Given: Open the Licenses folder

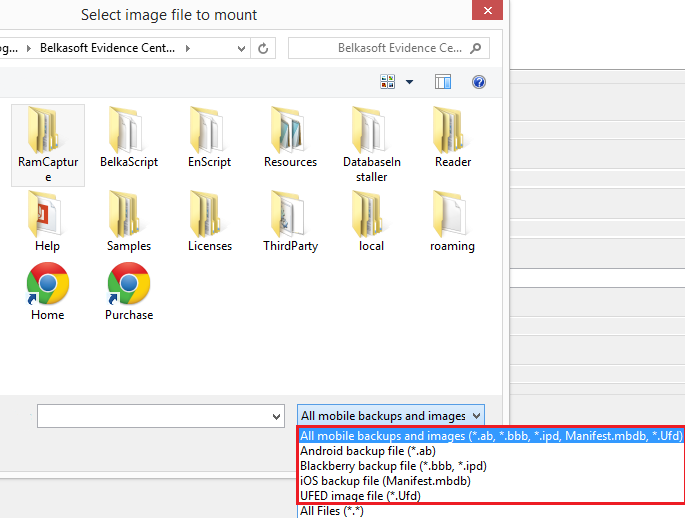Looking at the screenshot, I should (210, 221).
